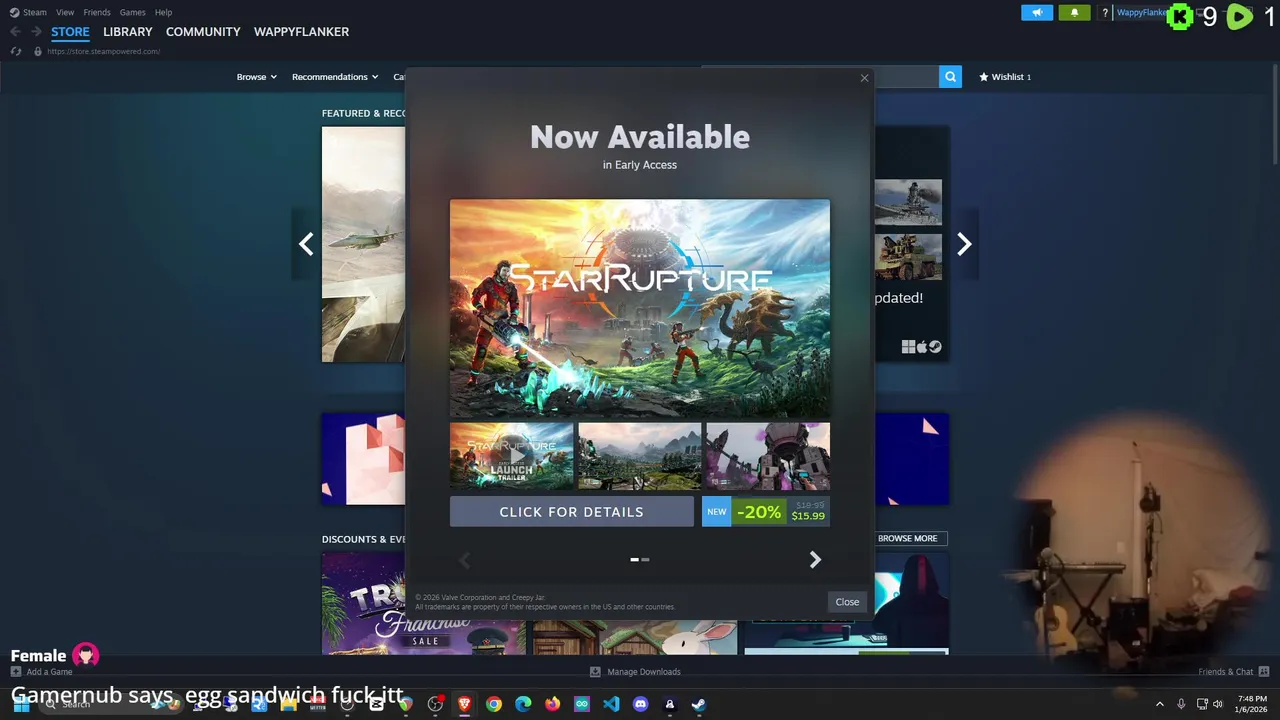1280x720 pixels.
Task: Show hidden system tray icons
Action: pyautogui.click(x=1160, y=704)
